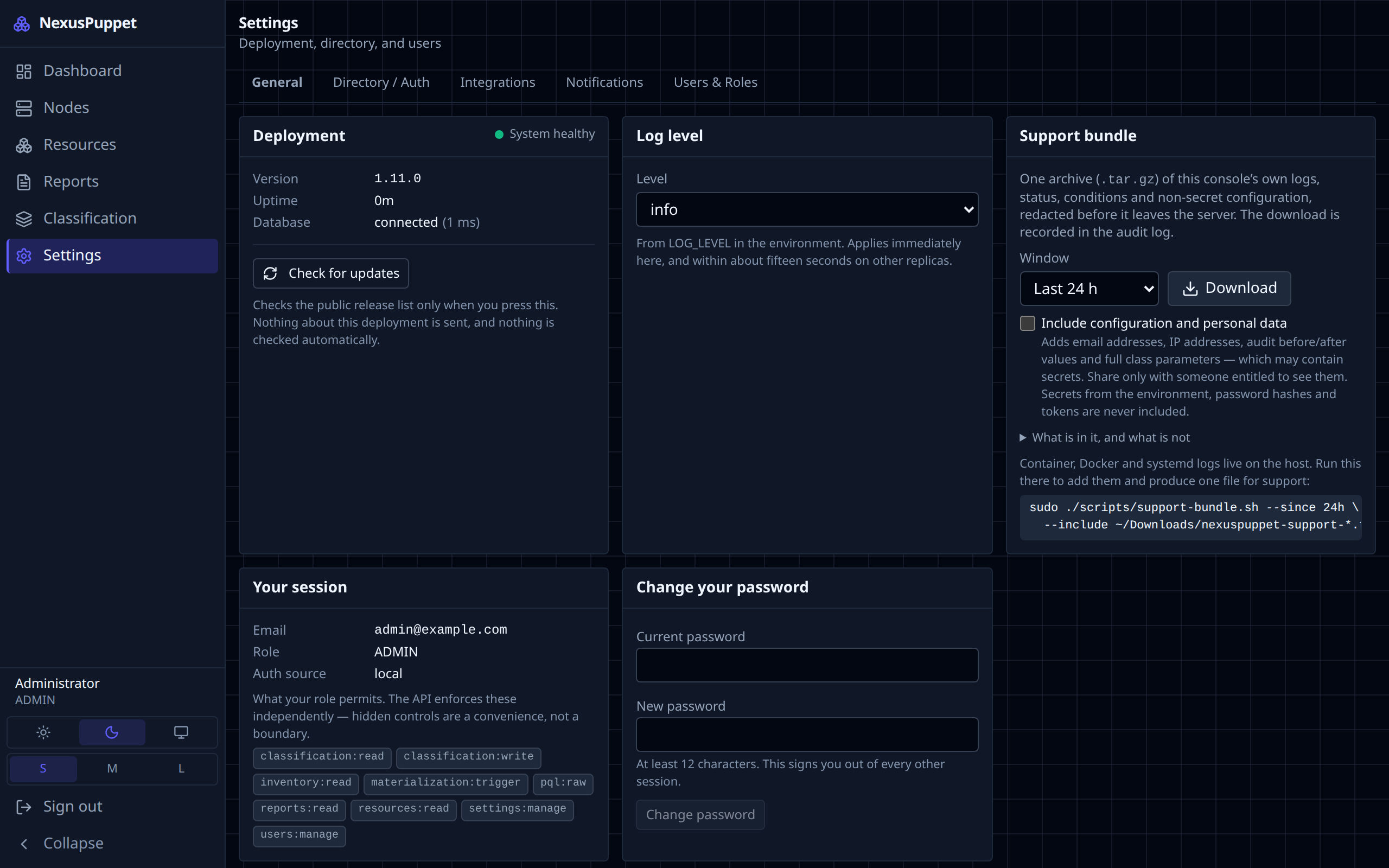Screen dimensions: 1389x868
Task: Click the refresh icon in Check for updates
Action: tap(270, 273)
